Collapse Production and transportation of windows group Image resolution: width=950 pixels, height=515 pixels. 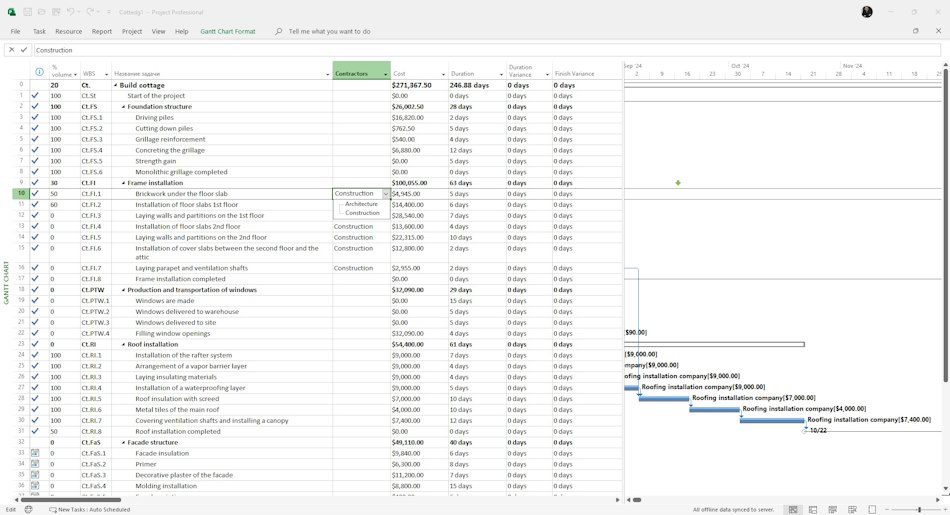[123, 290]
